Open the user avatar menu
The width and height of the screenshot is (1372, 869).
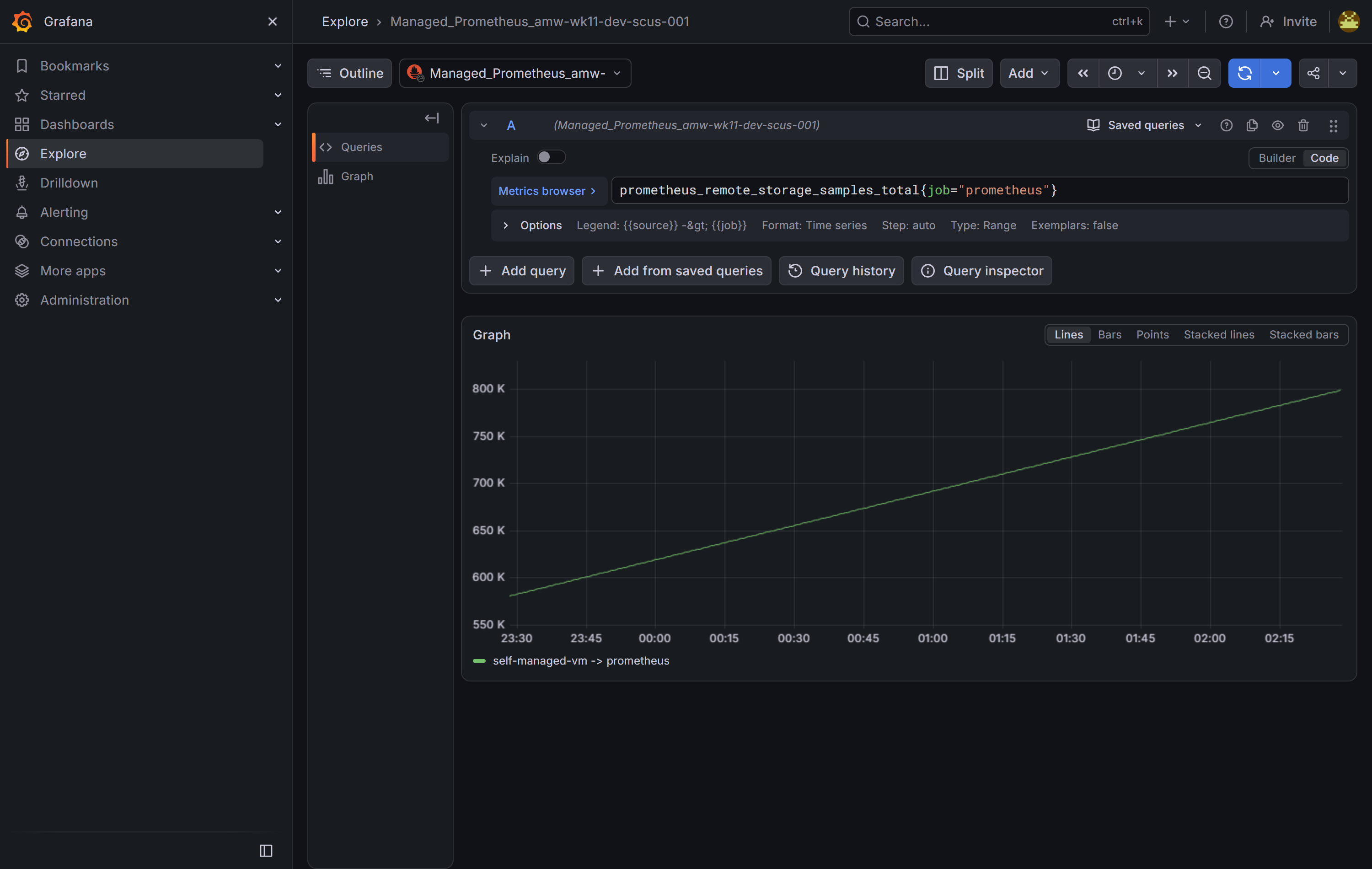1349,21
